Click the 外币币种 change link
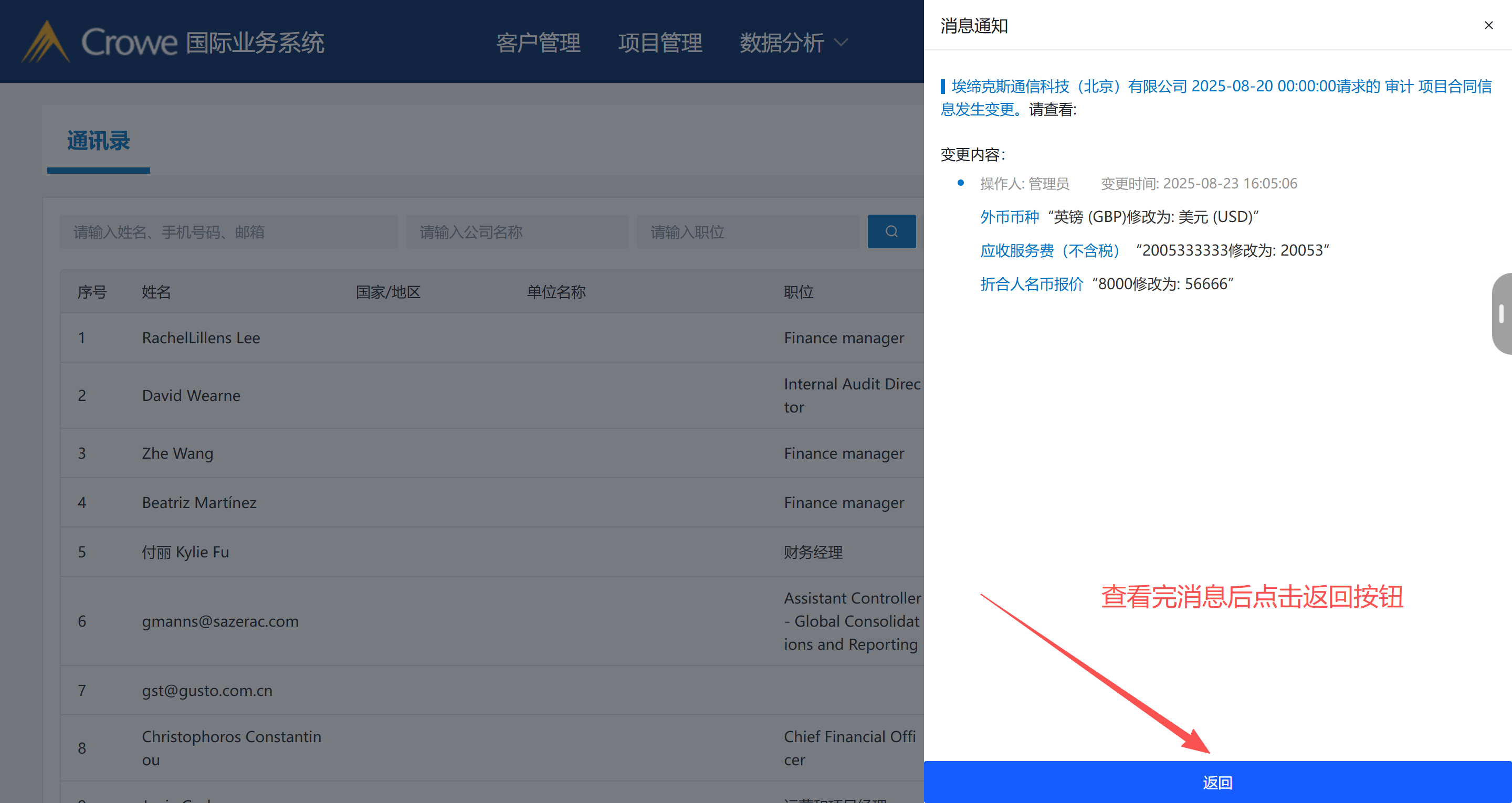Viewport: 1512px width, 803px height. (x=1009, y=217)
